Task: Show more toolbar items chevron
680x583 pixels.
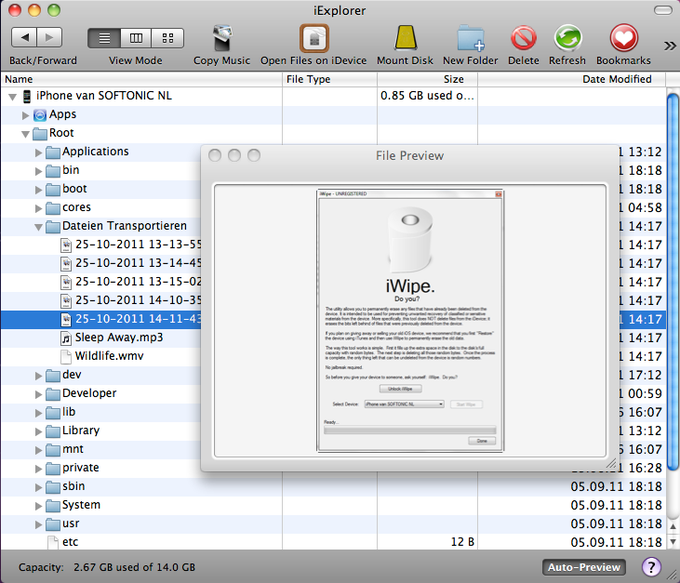Action: 670,46
